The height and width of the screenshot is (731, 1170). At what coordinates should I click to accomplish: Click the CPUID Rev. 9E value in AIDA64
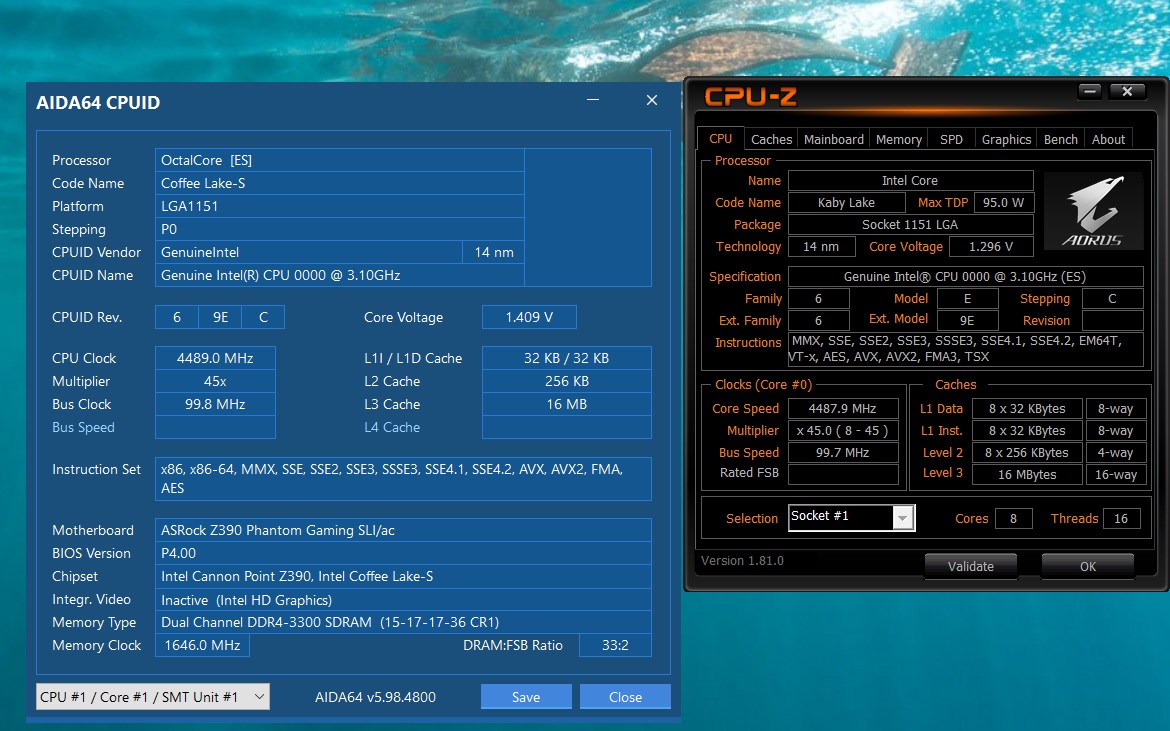click(220, 317)
